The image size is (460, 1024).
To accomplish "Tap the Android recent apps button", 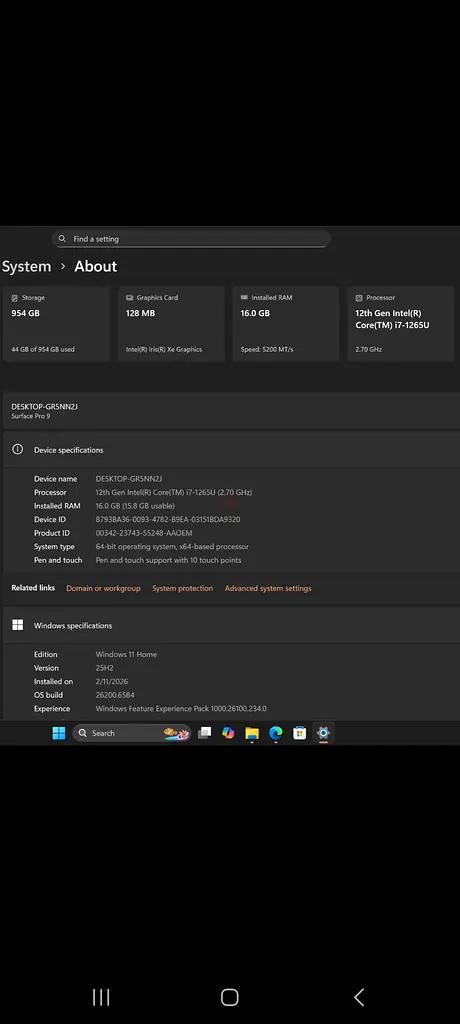I will pyautogui.click(x=101, y=997).
